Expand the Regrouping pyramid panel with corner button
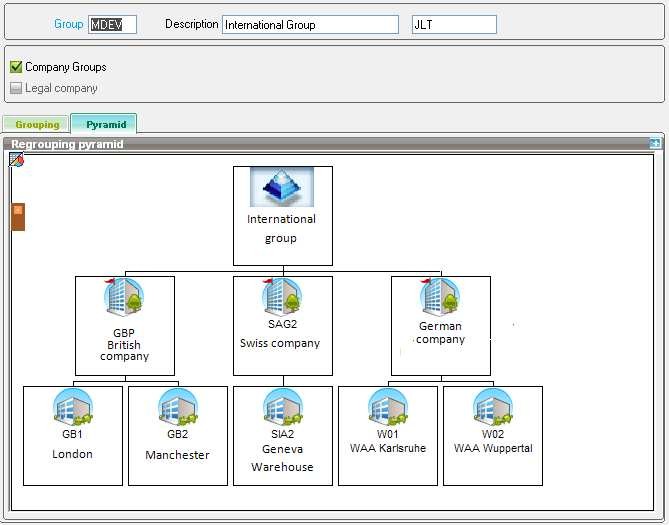This screenshot has height=525, width=669. [654, 144]
